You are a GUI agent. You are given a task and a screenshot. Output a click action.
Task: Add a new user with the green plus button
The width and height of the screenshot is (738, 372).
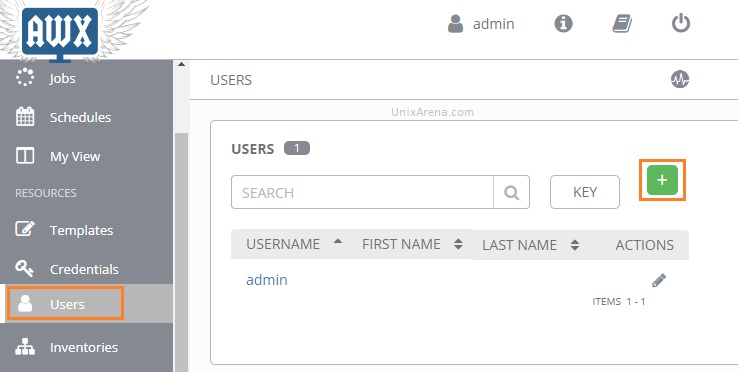coord(662,180)
